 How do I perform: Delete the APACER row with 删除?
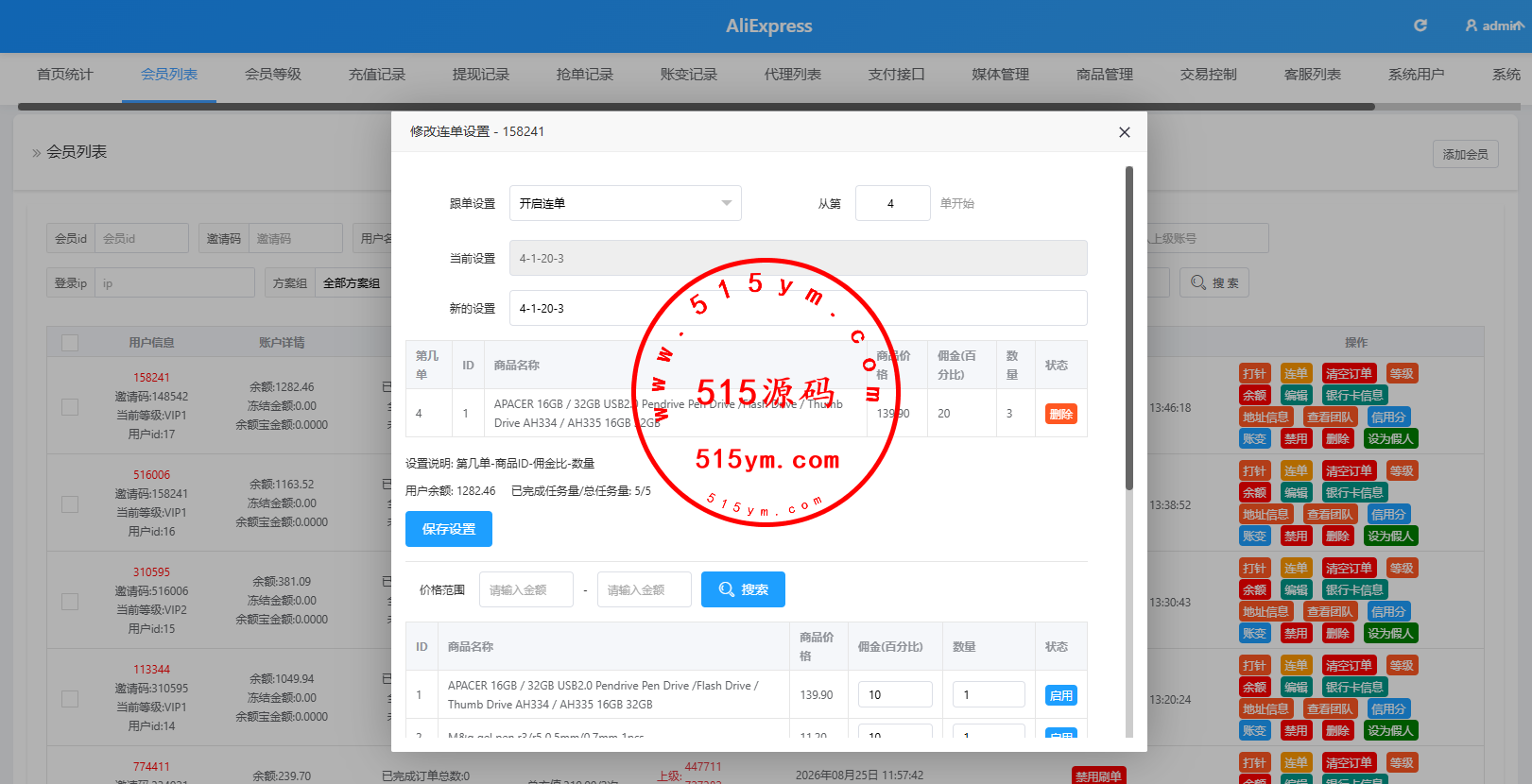tap(1061, 414)
